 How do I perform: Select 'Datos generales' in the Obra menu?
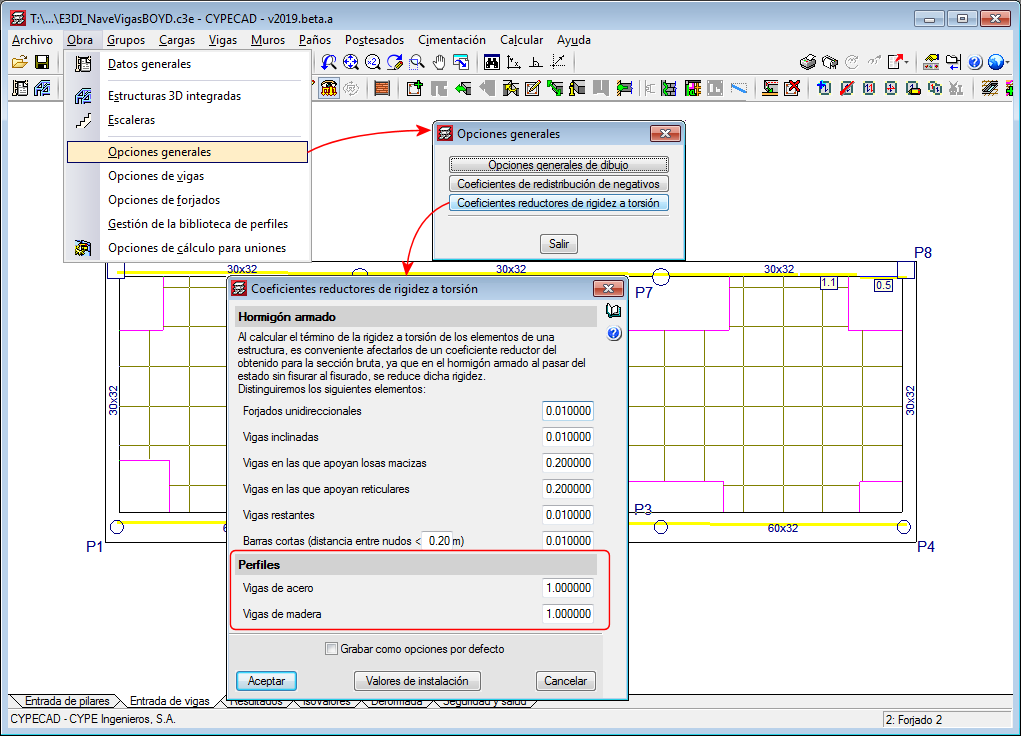(x=188, y=64)
